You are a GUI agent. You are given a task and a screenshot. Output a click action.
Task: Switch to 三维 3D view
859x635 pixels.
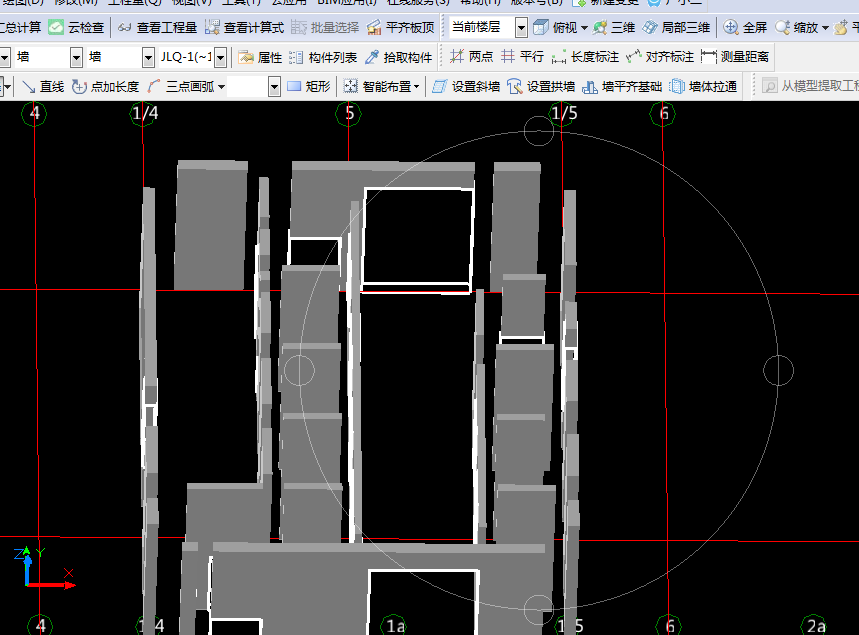(x=614, y=27)
